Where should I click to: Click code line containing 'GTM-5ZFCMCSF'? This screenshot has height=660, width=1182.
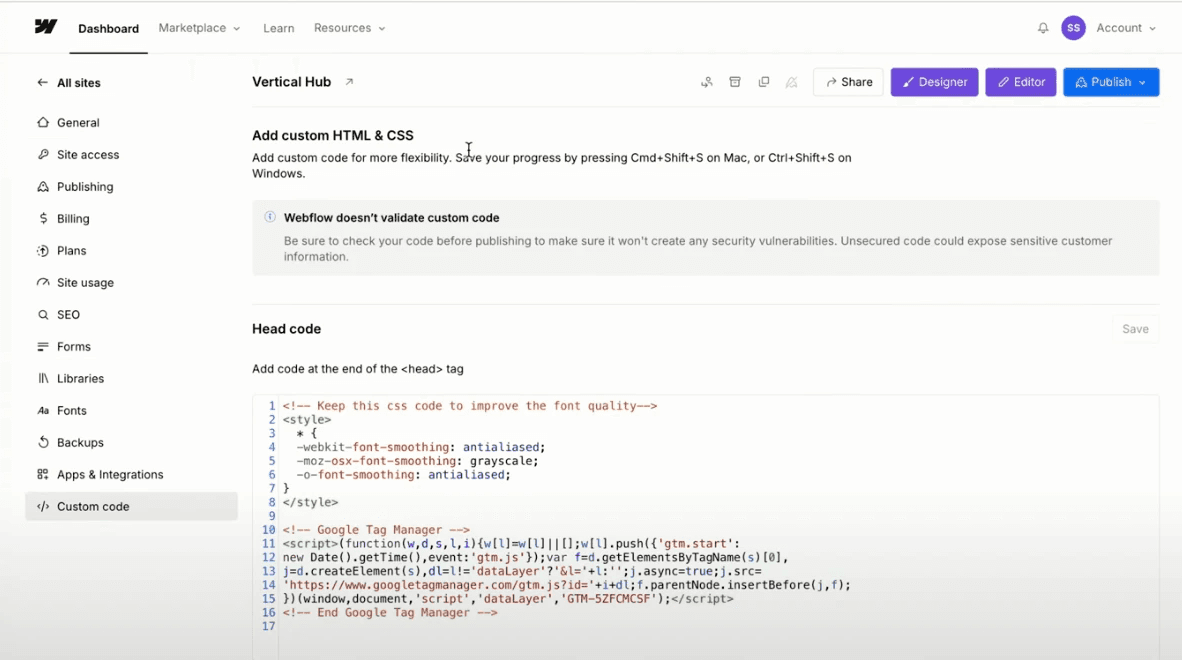pos(508,599)
